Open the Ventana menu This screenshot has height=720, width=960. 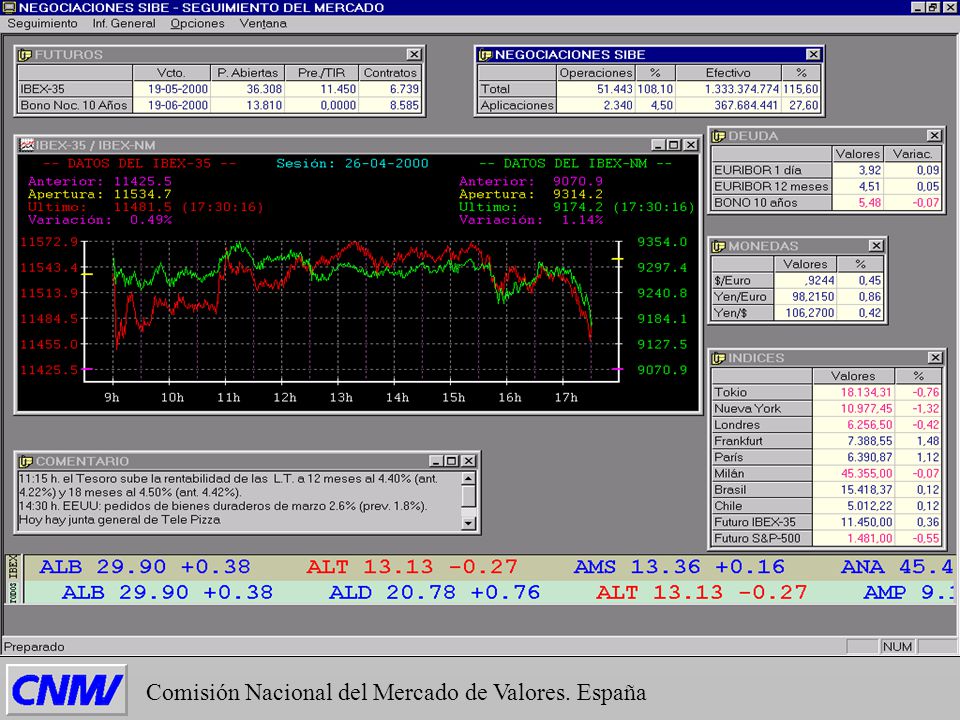(x=263, y=23)
